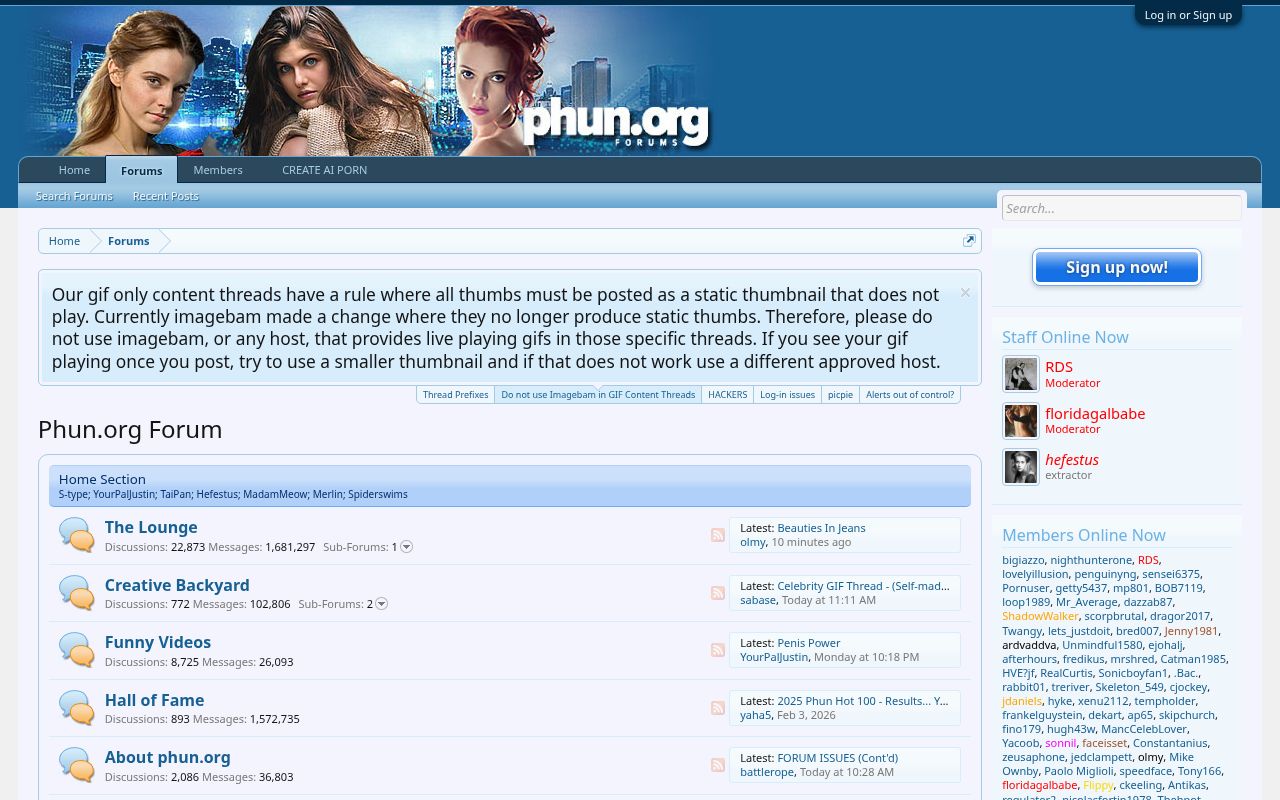Open latest thread Celebrity GIF Thread
The width and height of the screenshot is (1280, 800).
point(863,586)
